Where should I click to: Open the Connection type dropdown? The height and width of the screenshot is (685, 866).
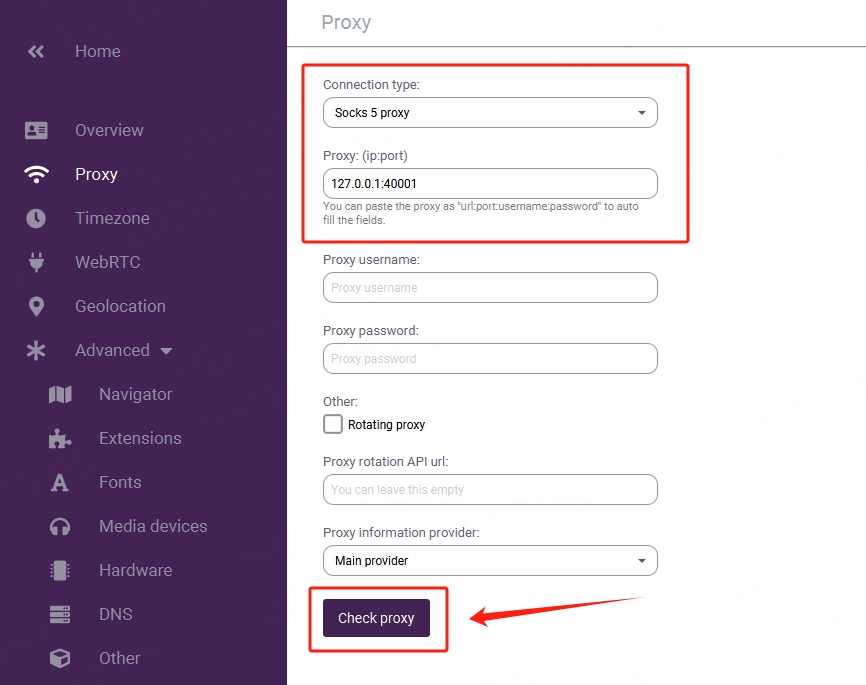(x=490, y=113)
